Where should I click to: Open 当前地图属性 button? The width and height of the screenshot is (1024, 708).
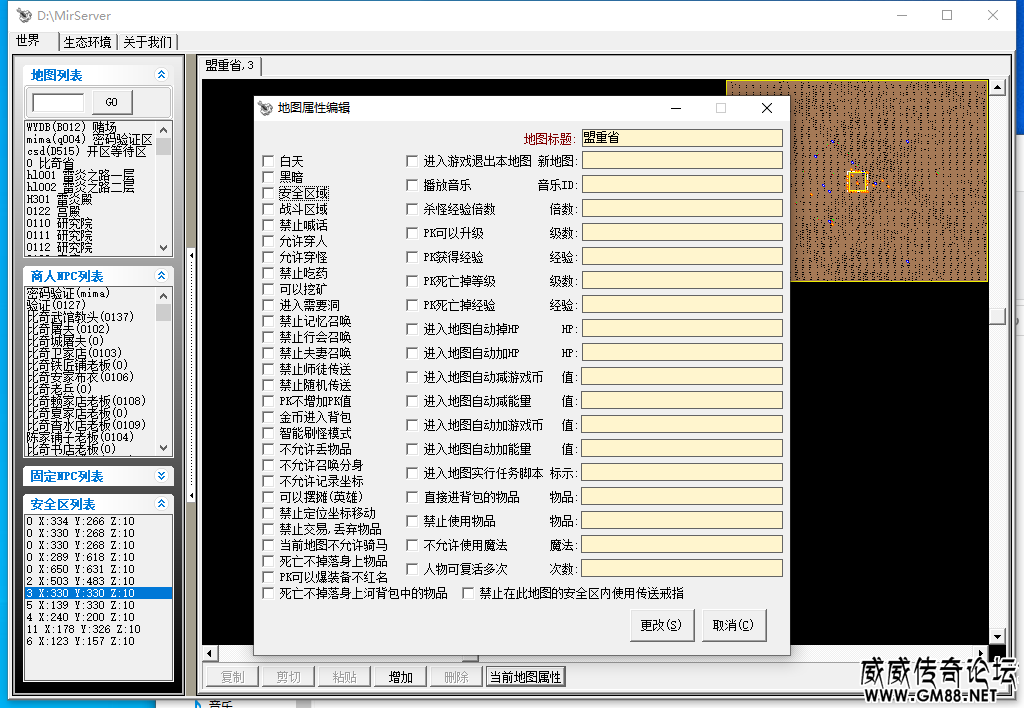(526, 677)
